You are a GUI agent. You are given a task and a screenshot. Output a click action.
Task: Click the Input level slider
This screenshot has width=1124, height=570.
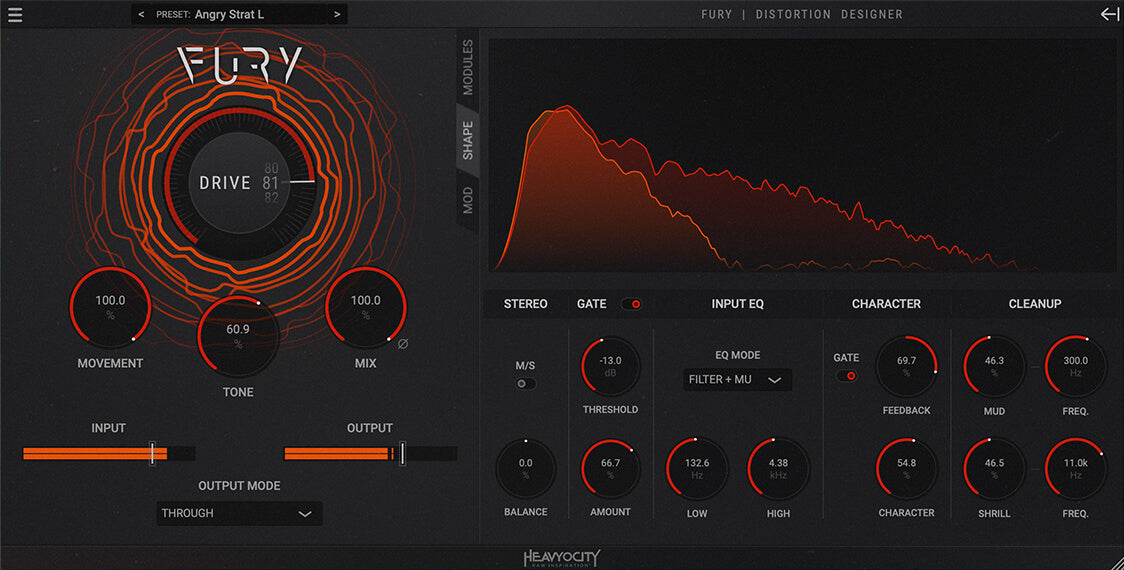click(109, 453)
